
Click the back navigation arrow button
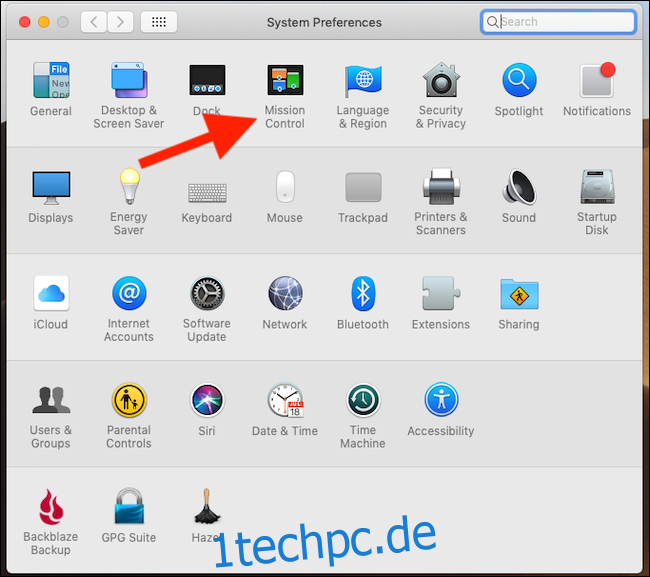click(94, 22)
